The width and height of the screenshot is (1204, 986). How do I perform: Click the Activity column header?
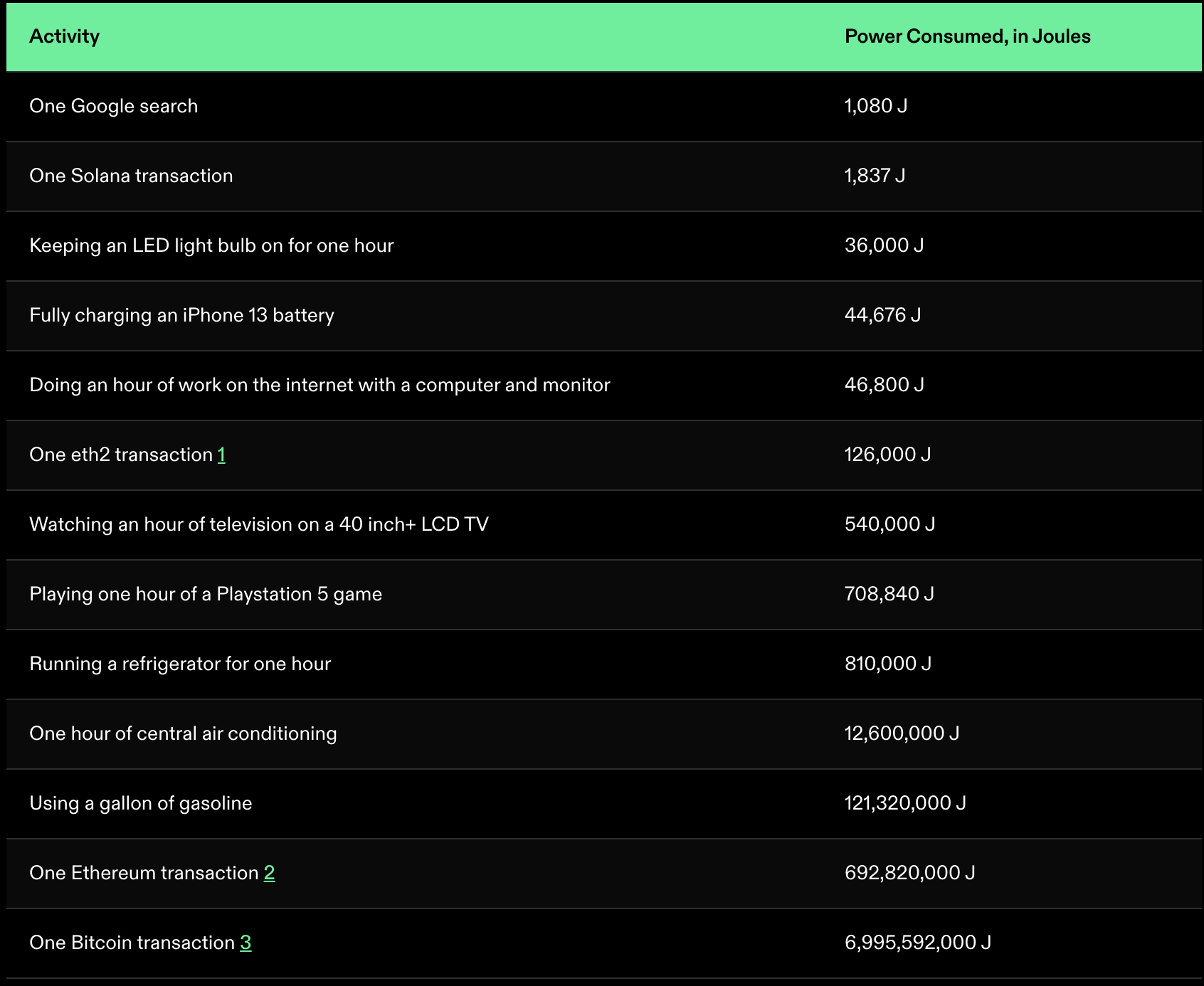(x=65, y=36)
